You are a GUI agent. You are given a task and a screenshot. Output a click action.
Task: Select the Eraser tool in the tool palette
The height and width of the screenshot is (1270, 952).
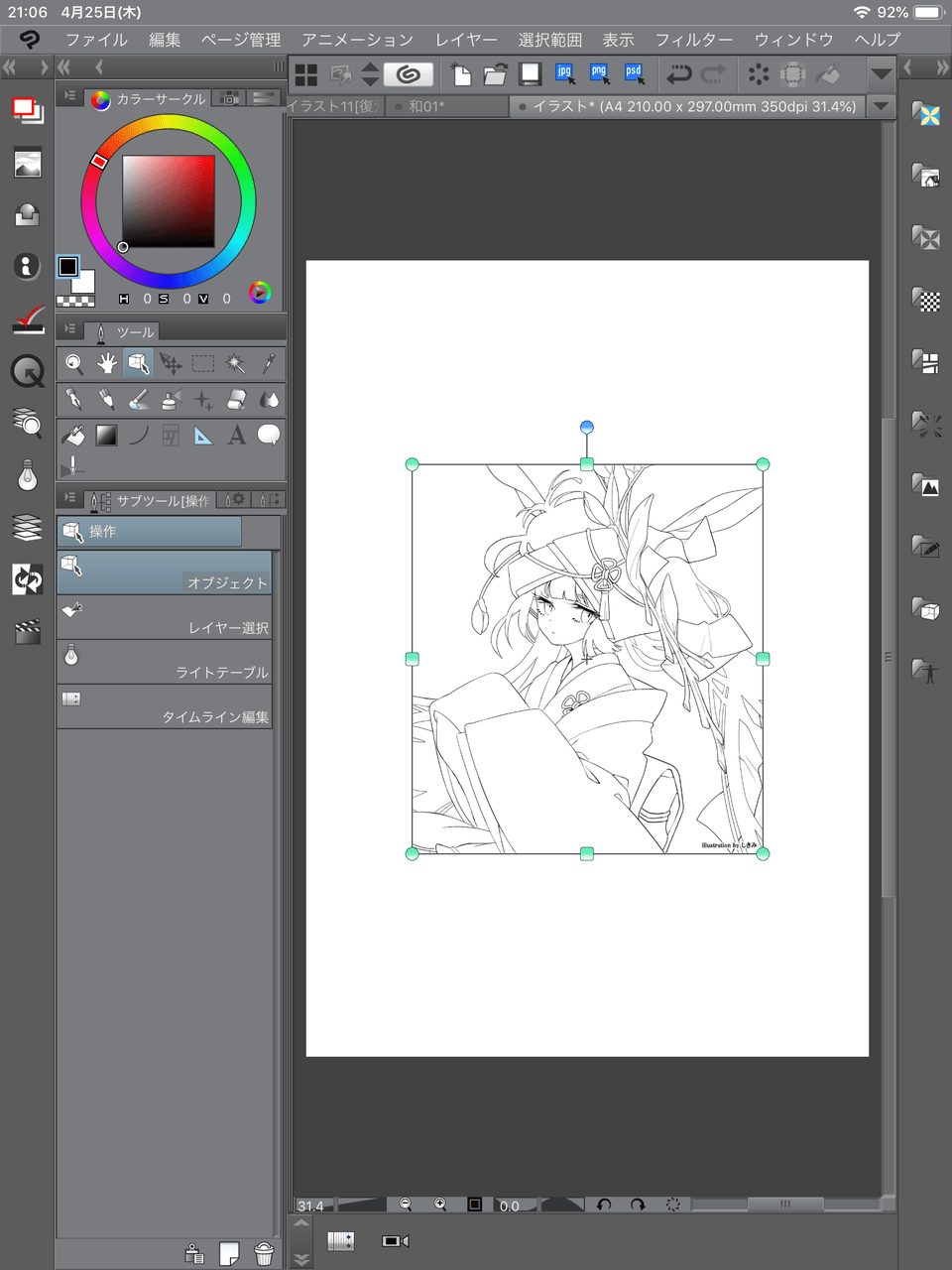[x=236, y=400]
